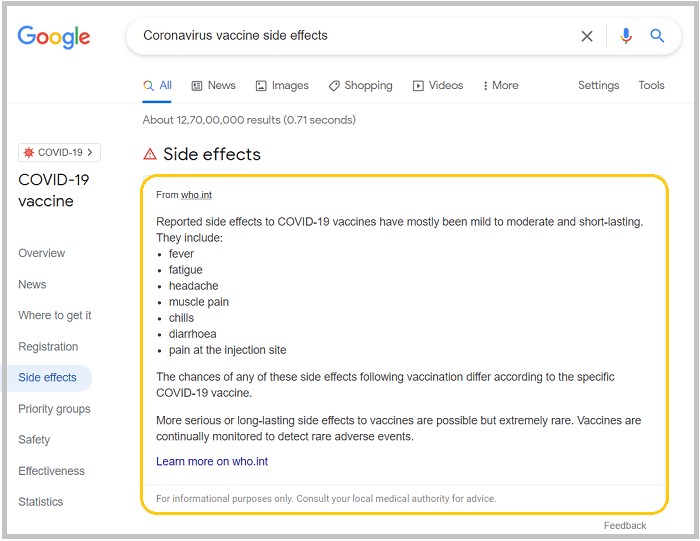Click the 'headache' bullet item
The width and height of the screenshot is (700, 541).
pyautogui.click(x=193, y=286)
